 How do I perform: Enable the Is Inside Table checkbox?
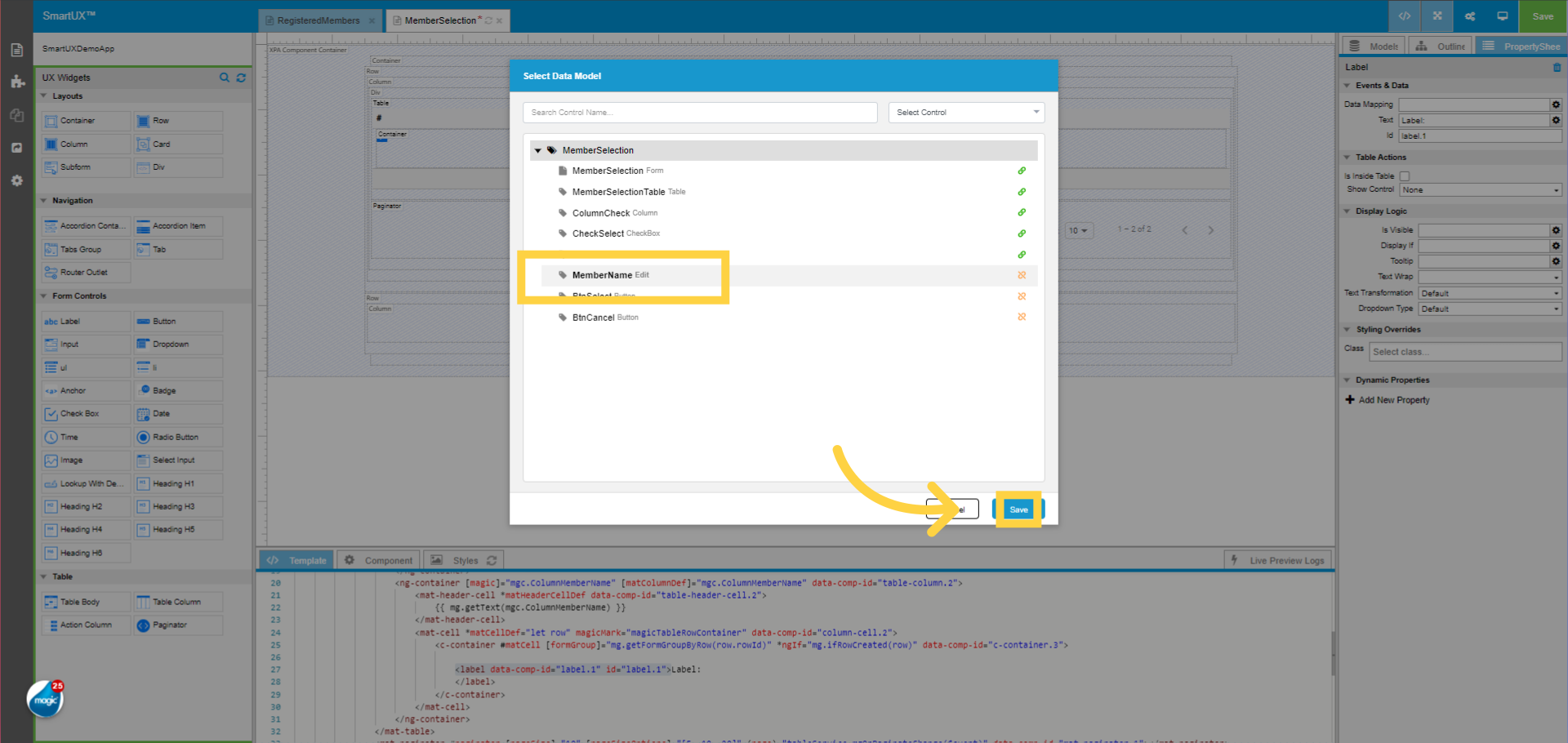point(1405,176)
